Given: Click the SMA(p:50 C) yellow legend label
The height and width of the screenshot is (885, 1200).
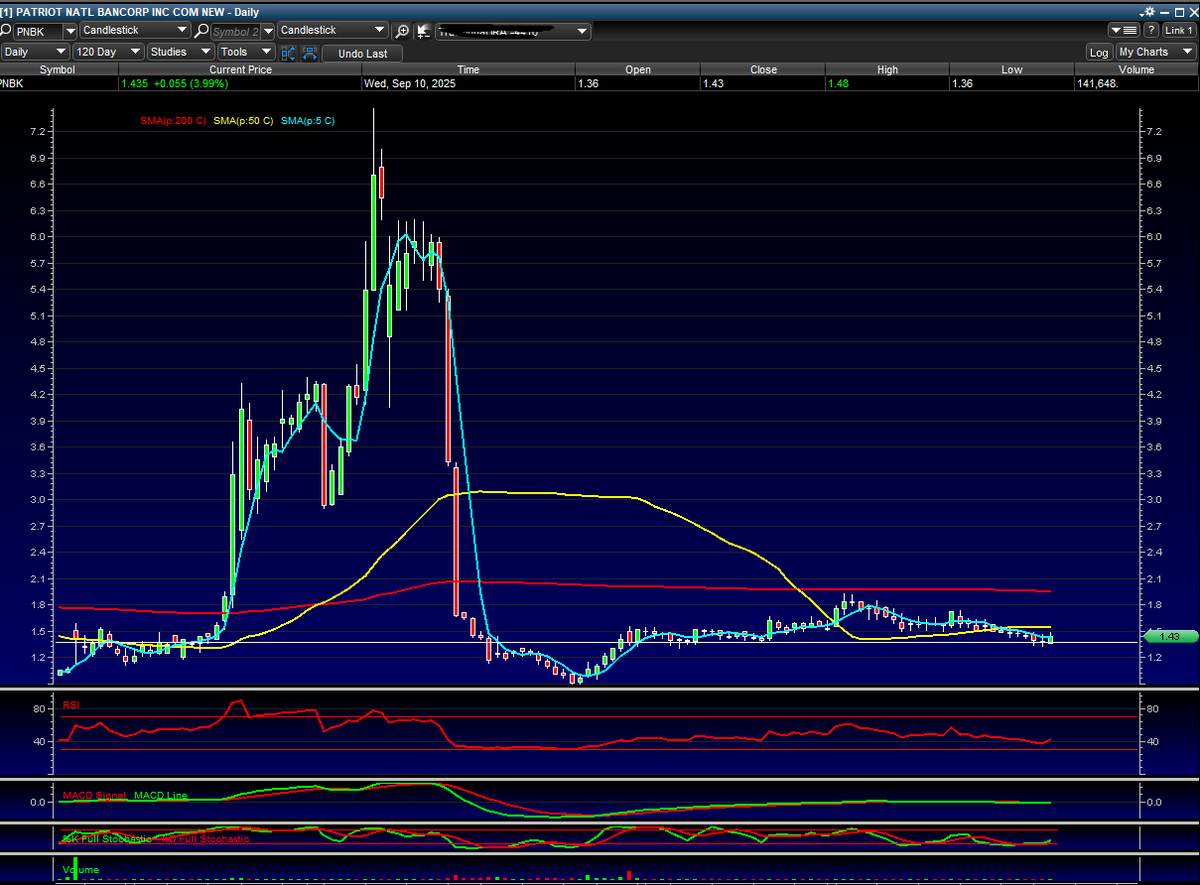Looking at the screenshot, I should (x=243, y=121).
